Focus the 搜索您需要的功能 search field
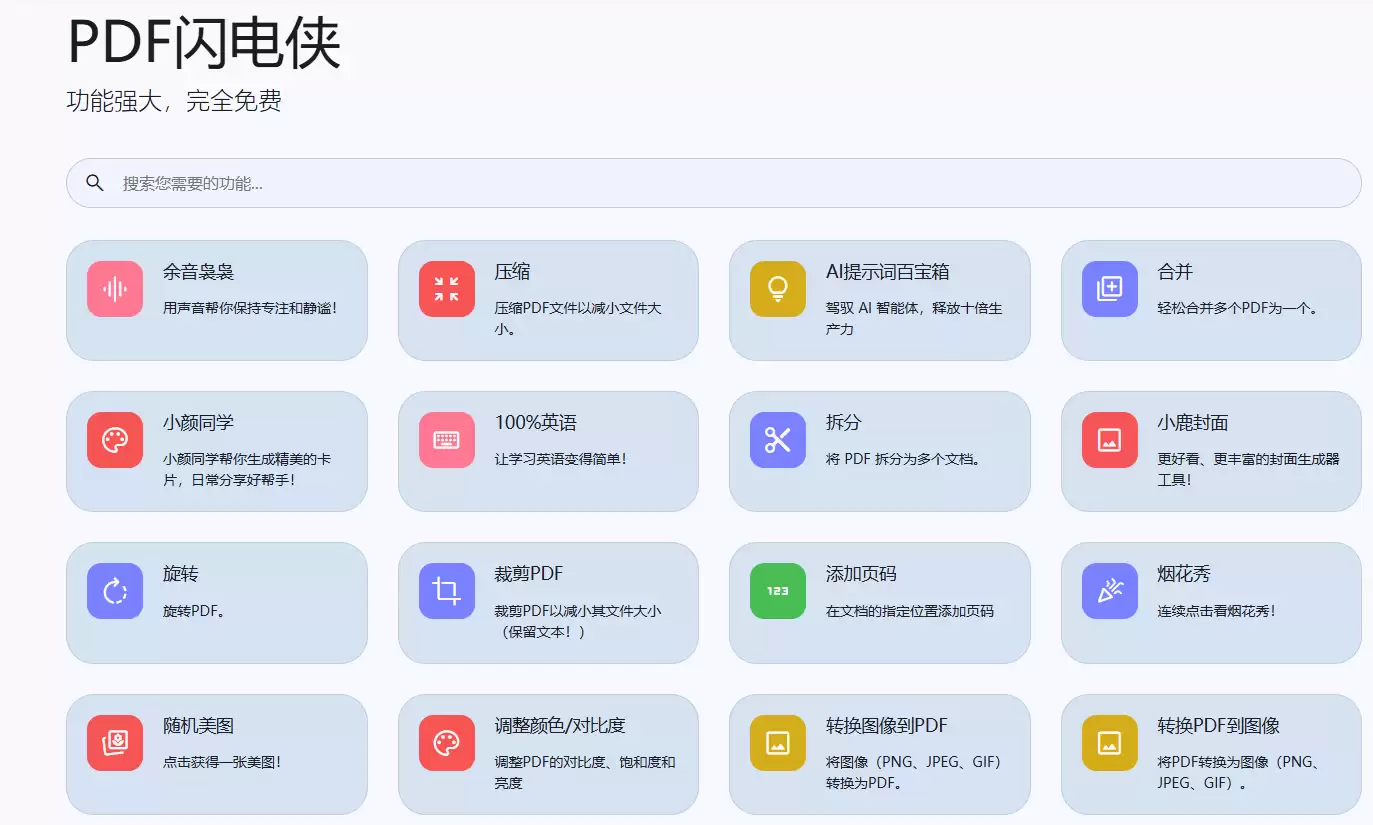This screenshot has width=1373, height=825. (714, 183)
